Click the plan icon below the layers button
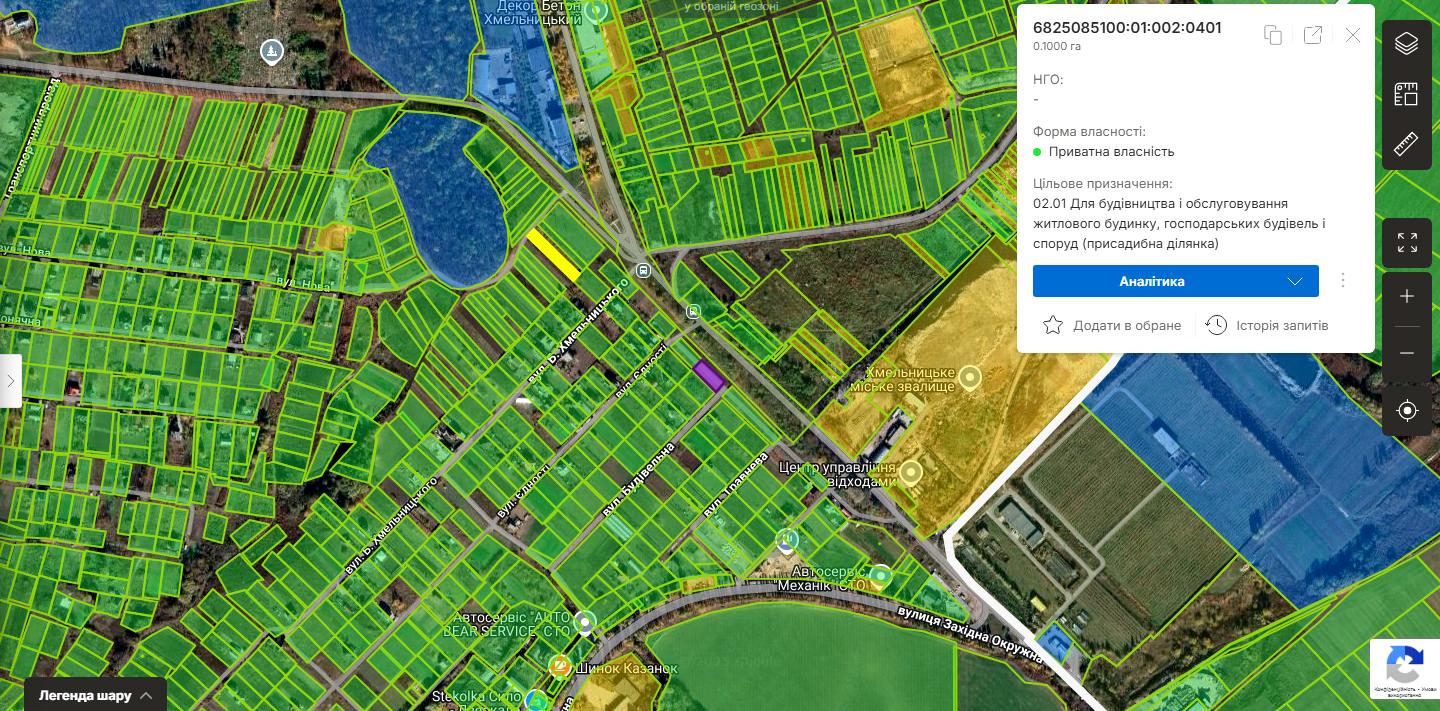 1406,94
